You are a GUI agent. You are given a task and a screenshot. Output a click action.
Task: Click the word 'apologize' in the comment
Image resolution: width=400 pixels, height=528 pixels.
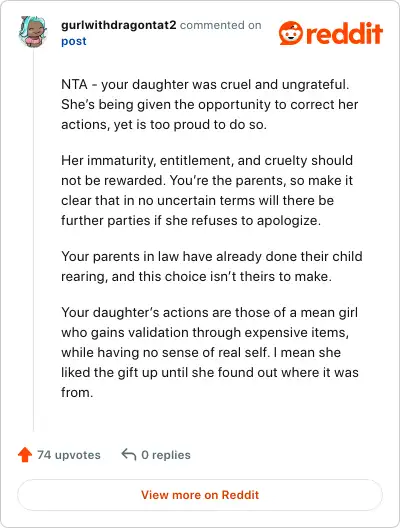click(x=289, y=221)
